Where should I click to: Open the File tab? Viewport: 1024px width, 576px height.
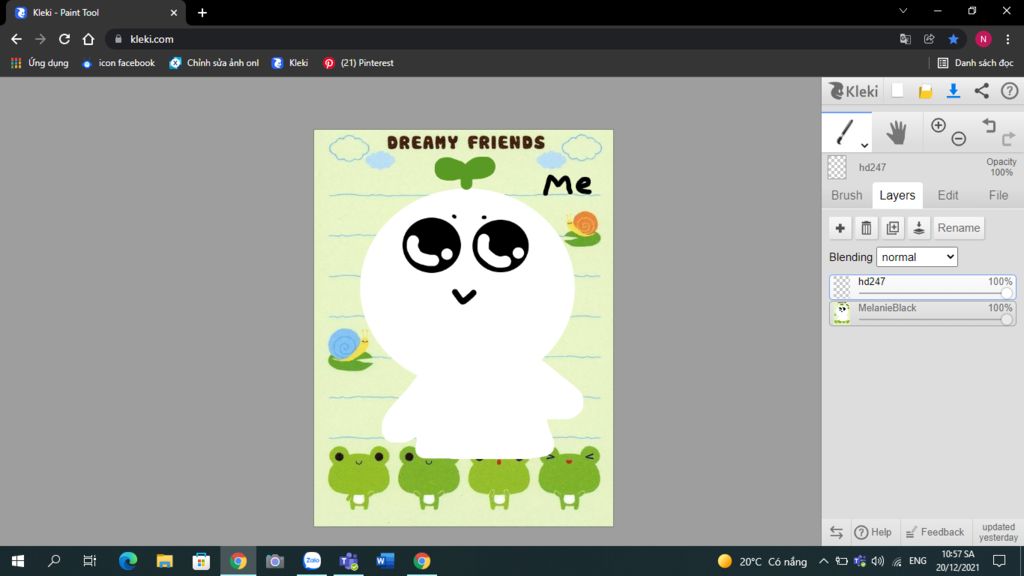998,195
